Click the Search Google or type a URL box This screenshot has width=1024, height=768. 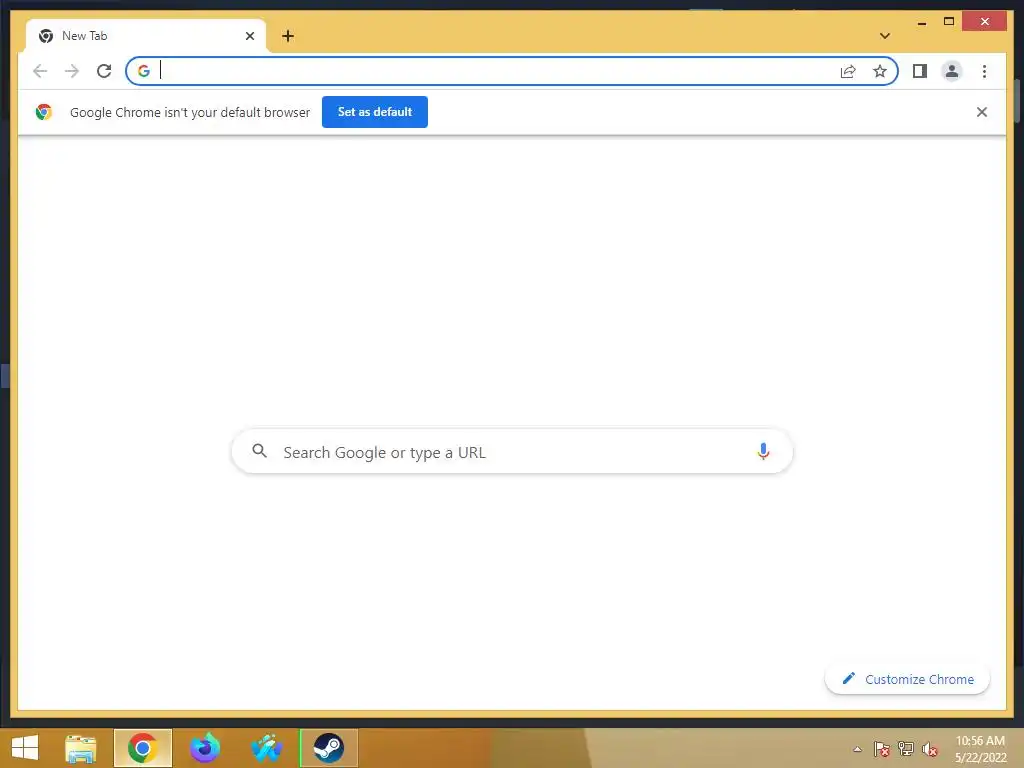(x=512, y=451)
